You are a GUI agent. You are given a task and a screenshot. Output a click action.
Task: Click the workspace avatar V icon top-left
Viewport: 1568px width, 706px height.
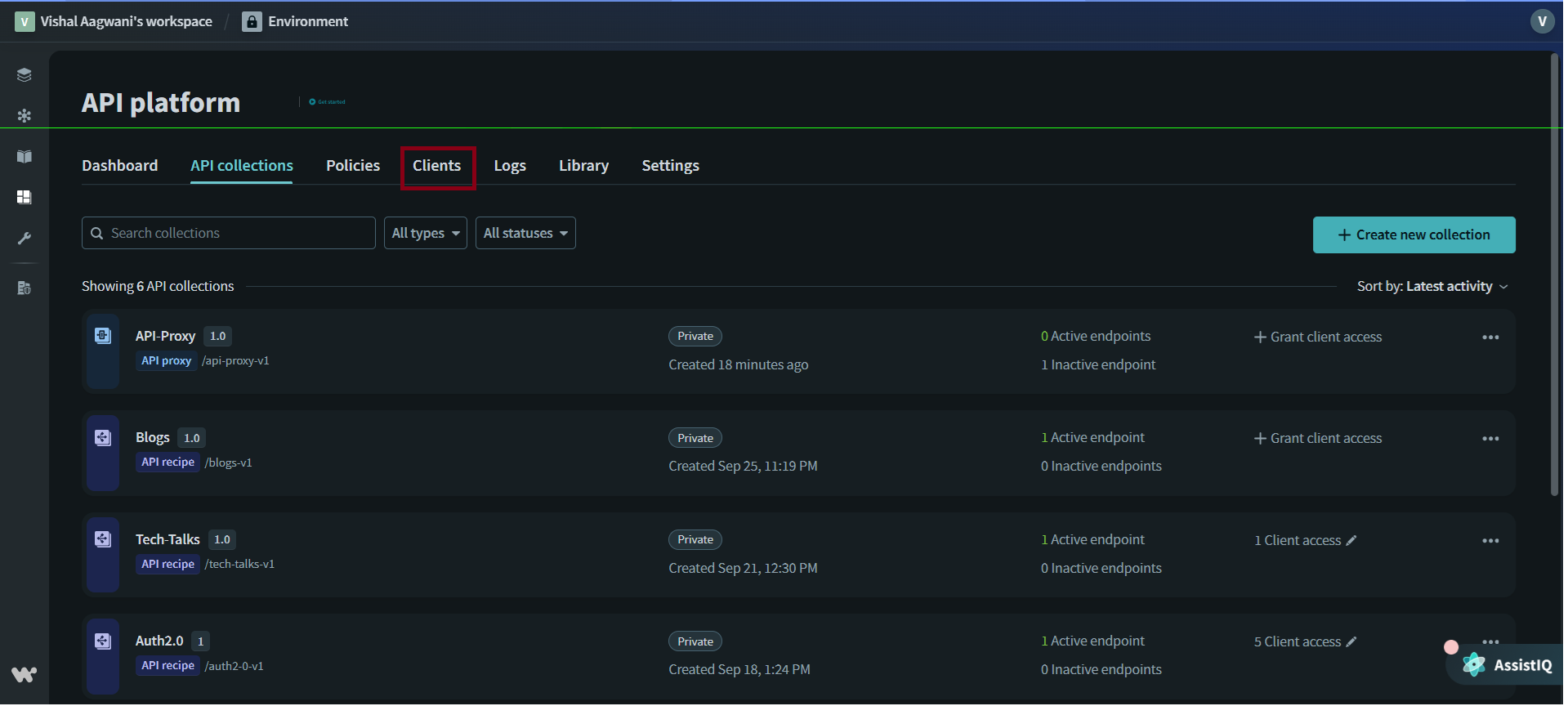click(x=25, y=21)
